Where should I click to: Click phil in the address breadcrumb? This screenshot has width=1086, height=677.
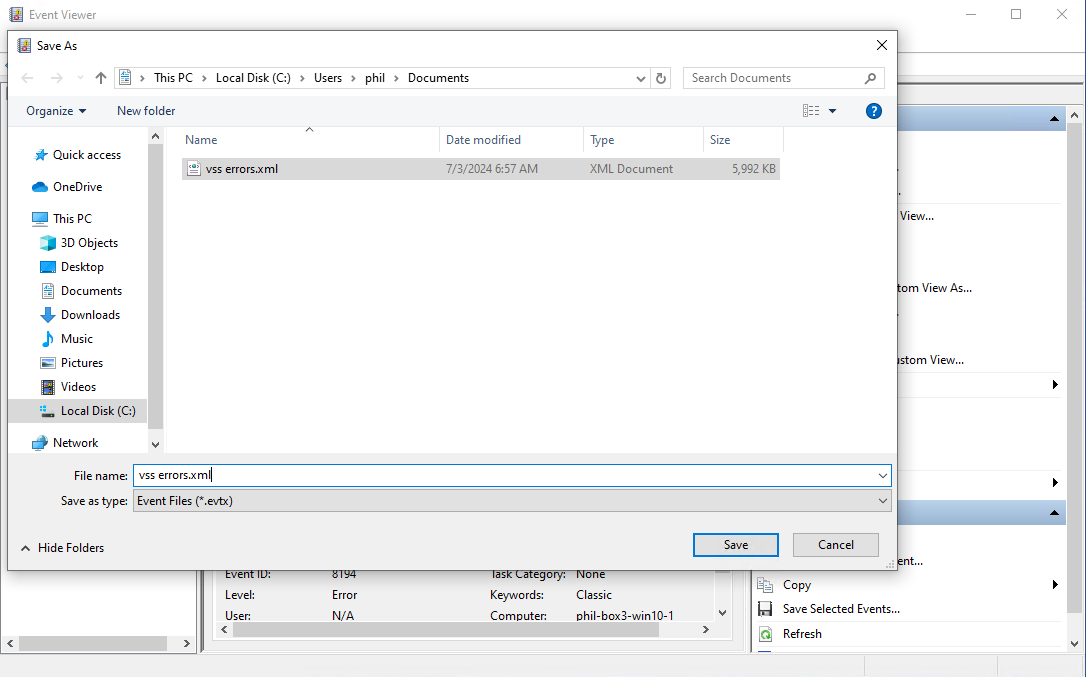click(375, 78)
